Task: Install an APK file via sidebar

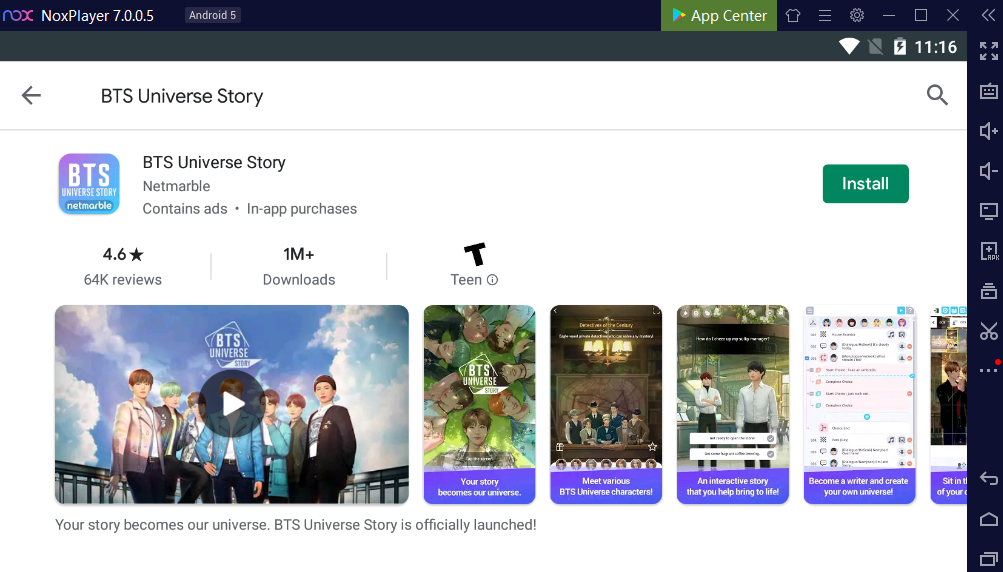Action: coord(989,251)
